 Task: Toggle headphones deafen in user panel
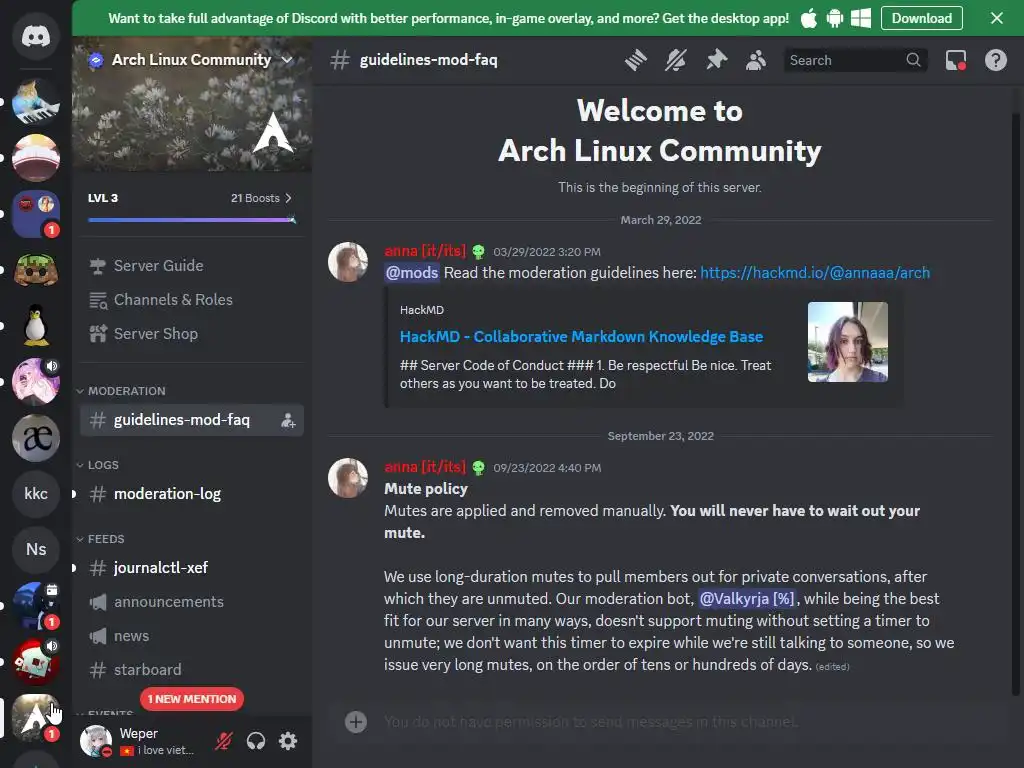point(256,741)
